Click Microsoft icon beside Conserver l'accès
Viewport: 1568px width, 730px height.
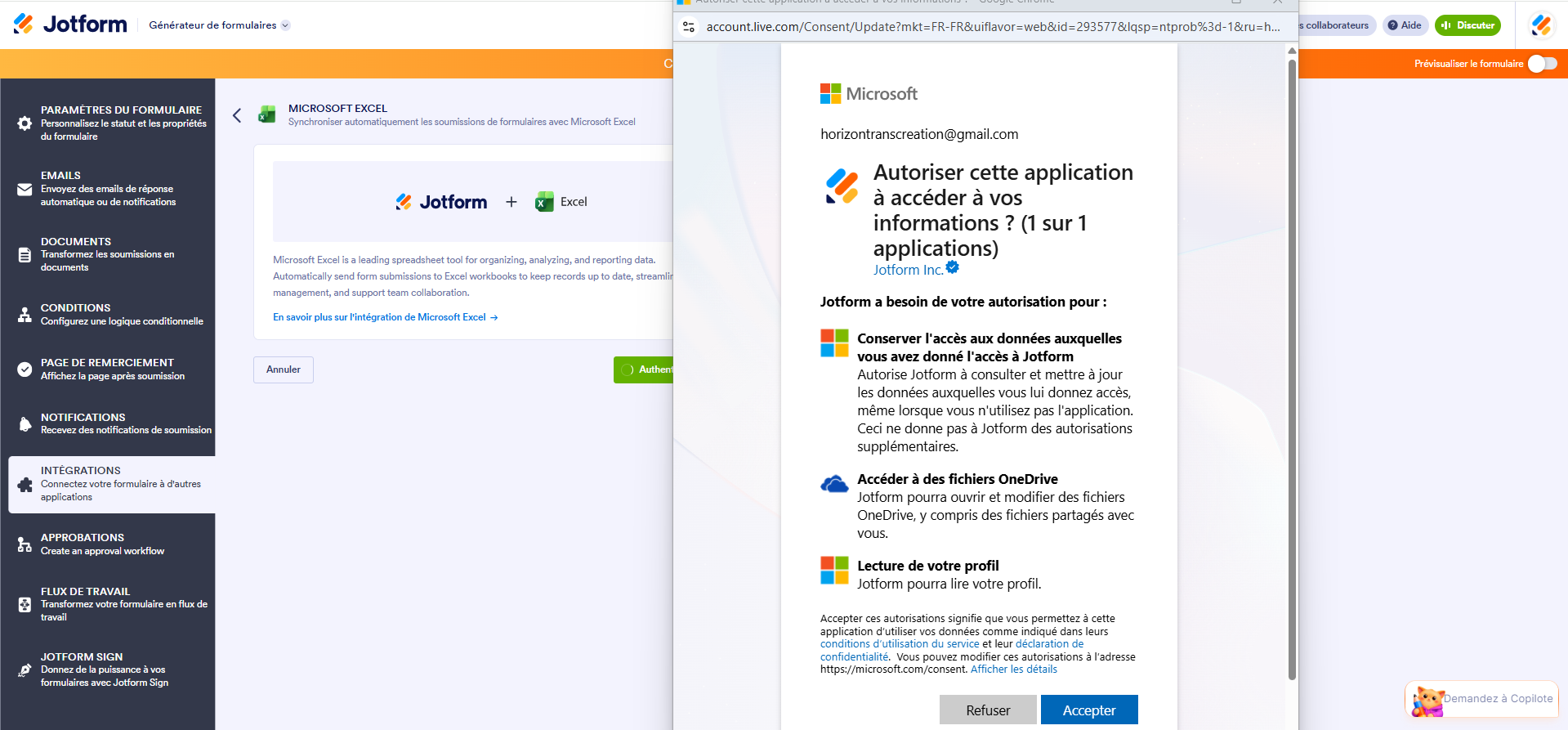coord(834,343)
